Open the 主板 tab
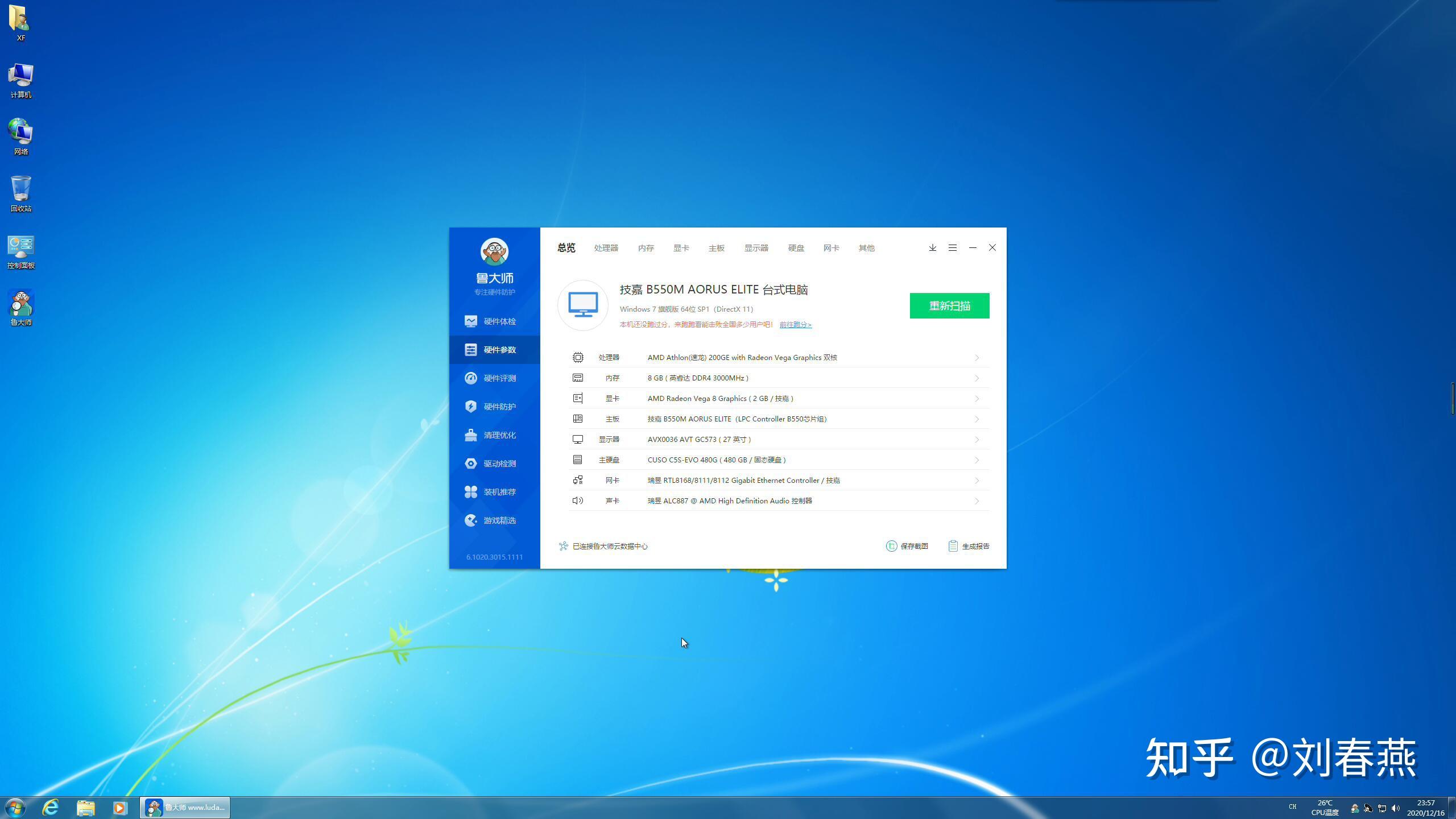This screenshot has width=1456, height=819. point(716,247)
